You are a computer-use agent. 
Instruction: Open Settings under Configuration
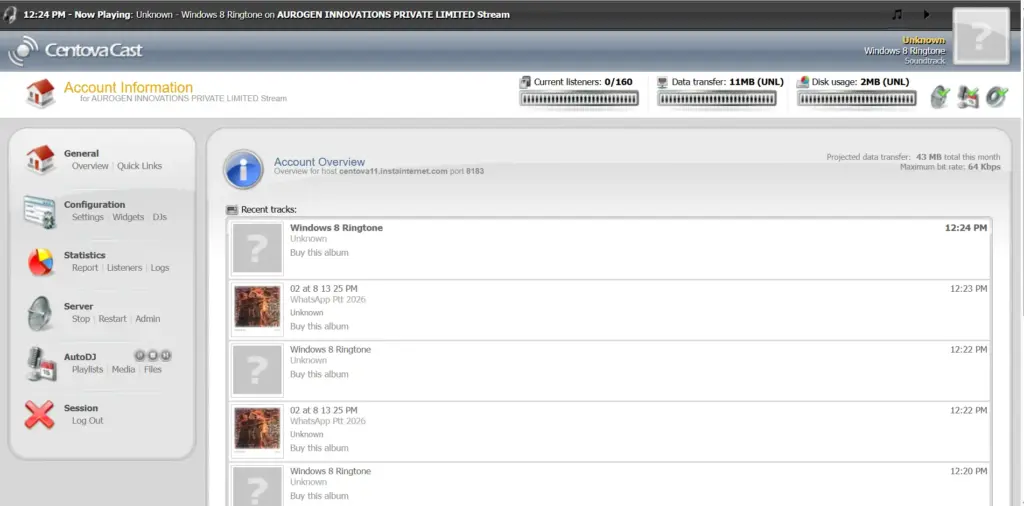tap(88, 217)
